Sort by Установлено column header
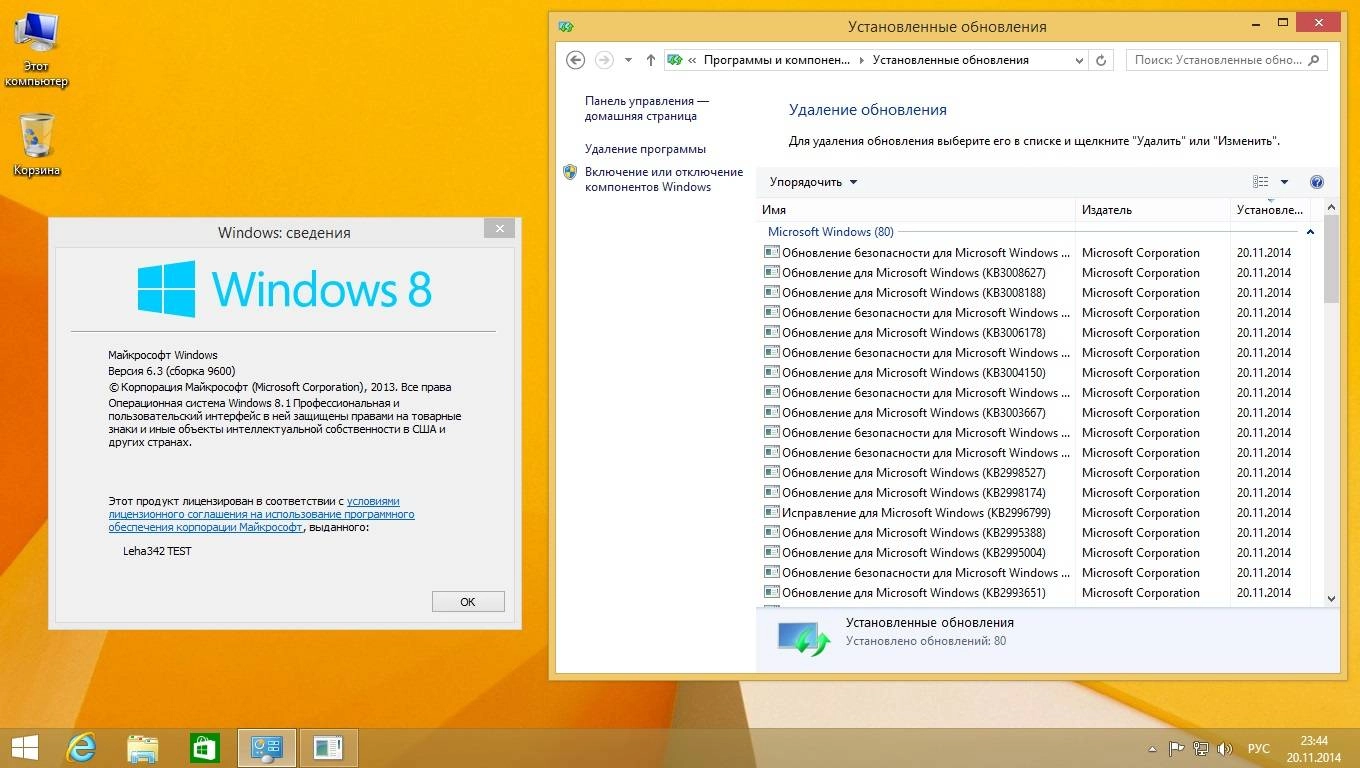Image resolution: width=1360 pixels, height=768 pixels. pos(1269,210)
